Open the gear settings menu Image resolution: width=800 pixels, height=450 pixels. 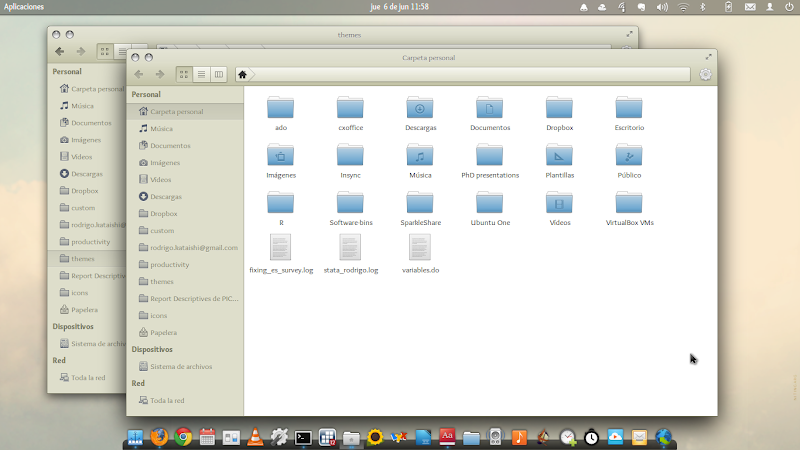click(706, 74)
